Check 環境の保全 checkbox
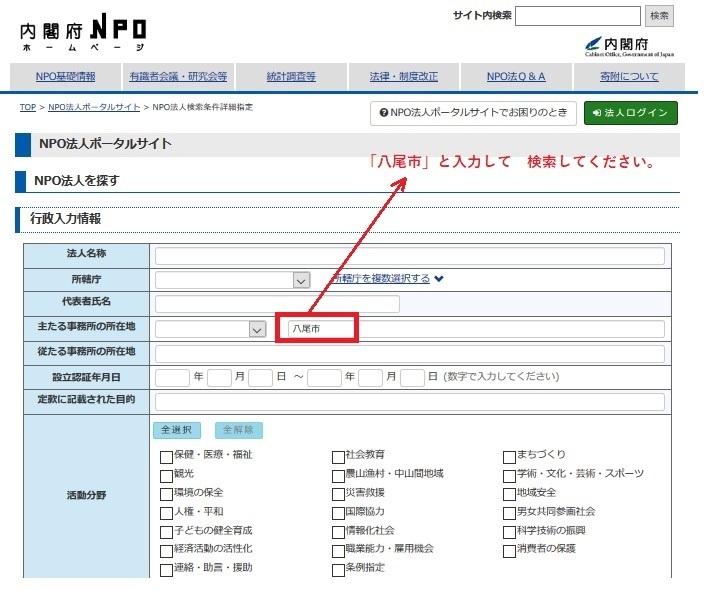Image resolution: width=704 pixels, height=590 pixels. [167, 494]
